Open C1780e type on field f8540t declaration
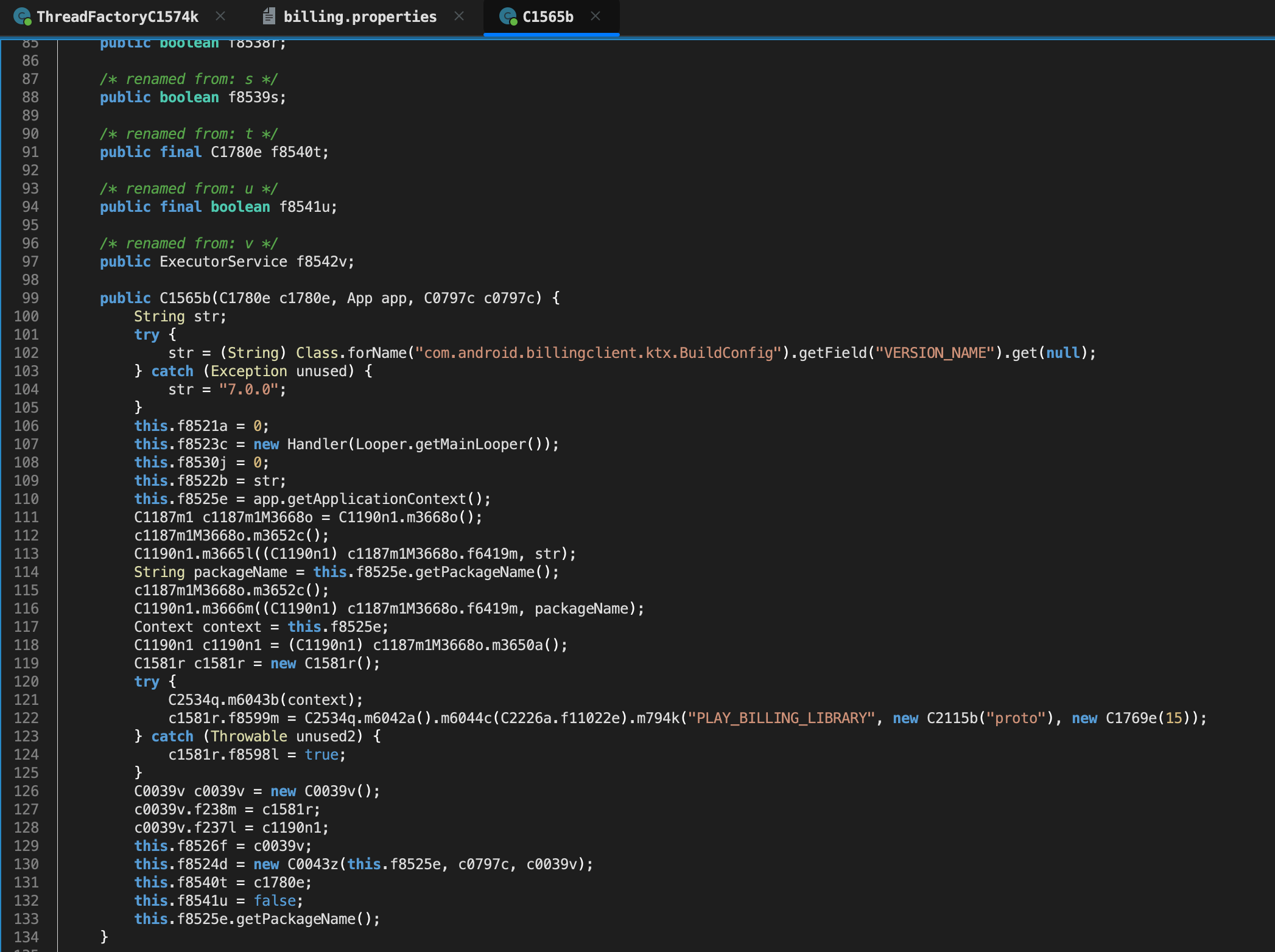The image size is (1275, 952). tap(236, 152)
